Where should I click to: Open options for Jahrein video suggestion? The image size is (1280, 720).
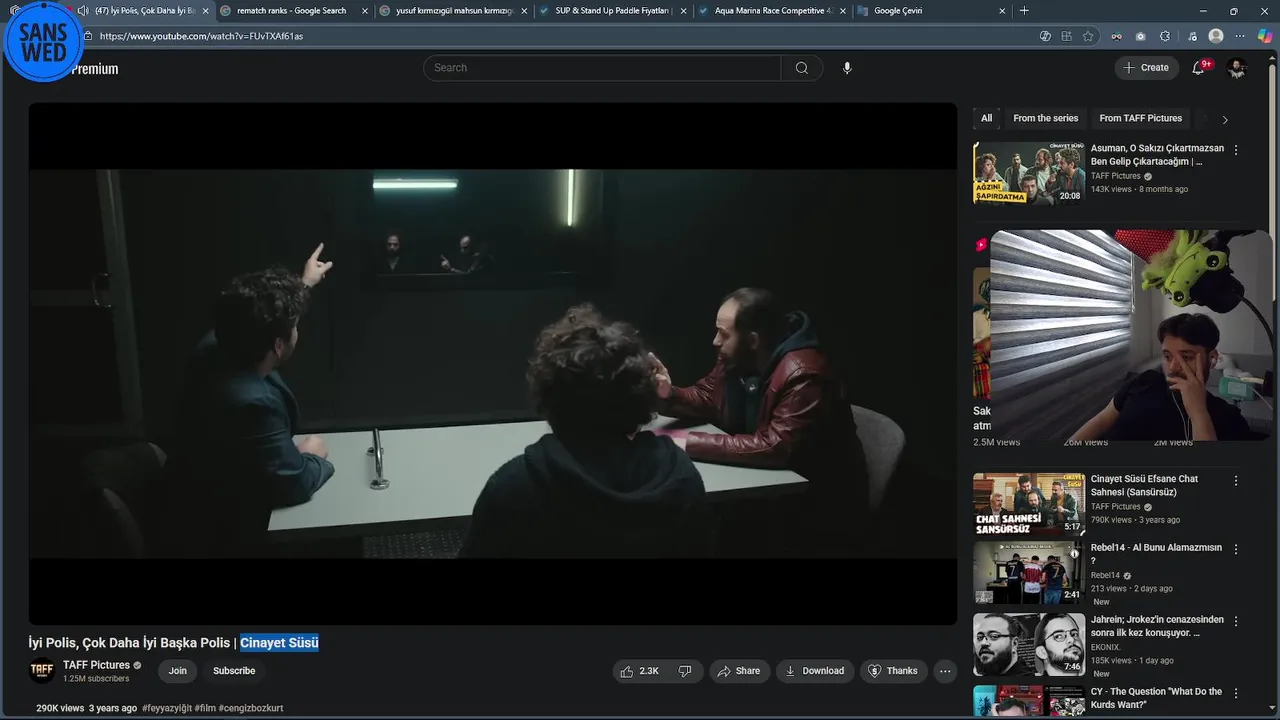[x=1236, y=621]
